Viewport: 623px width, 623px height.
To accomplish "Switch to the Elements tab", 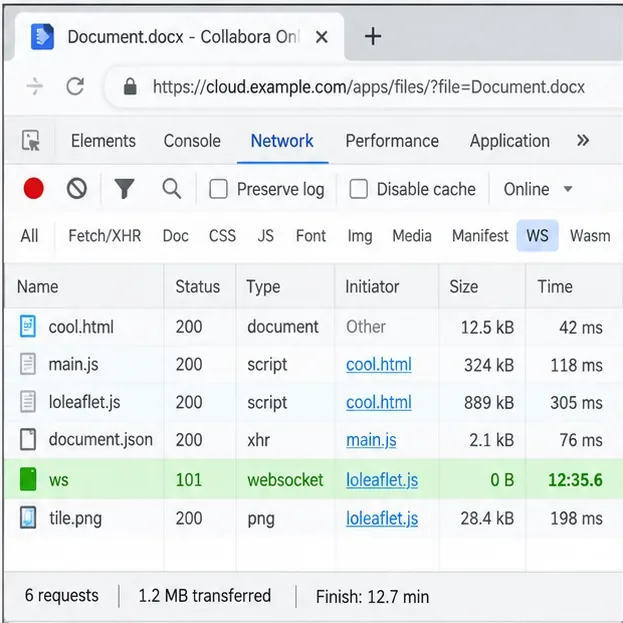I will pyautogui.click(x=103, y=141).
